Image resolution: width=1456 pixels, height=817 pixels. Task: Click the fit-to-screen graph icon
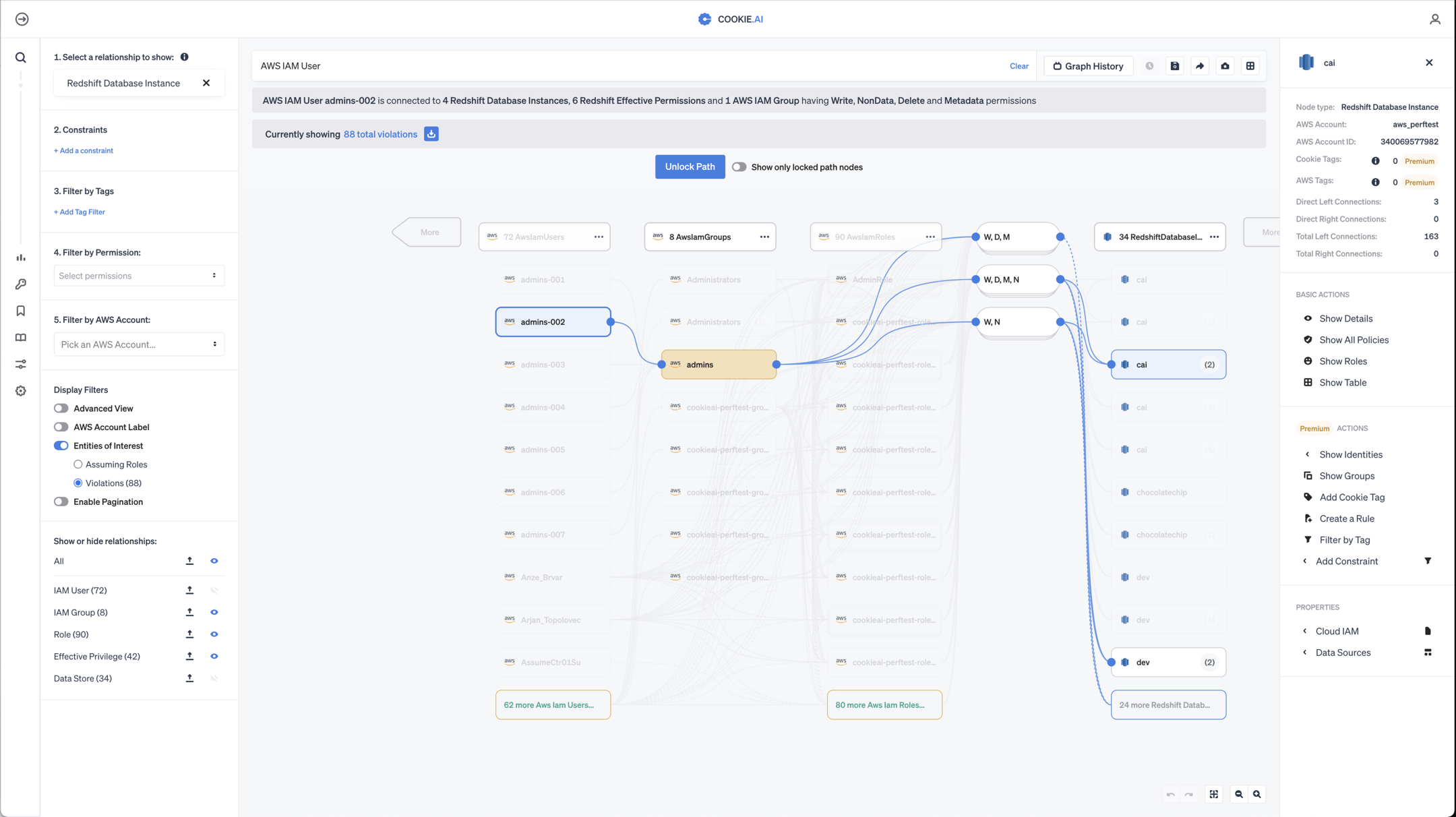pos(1214,794)
